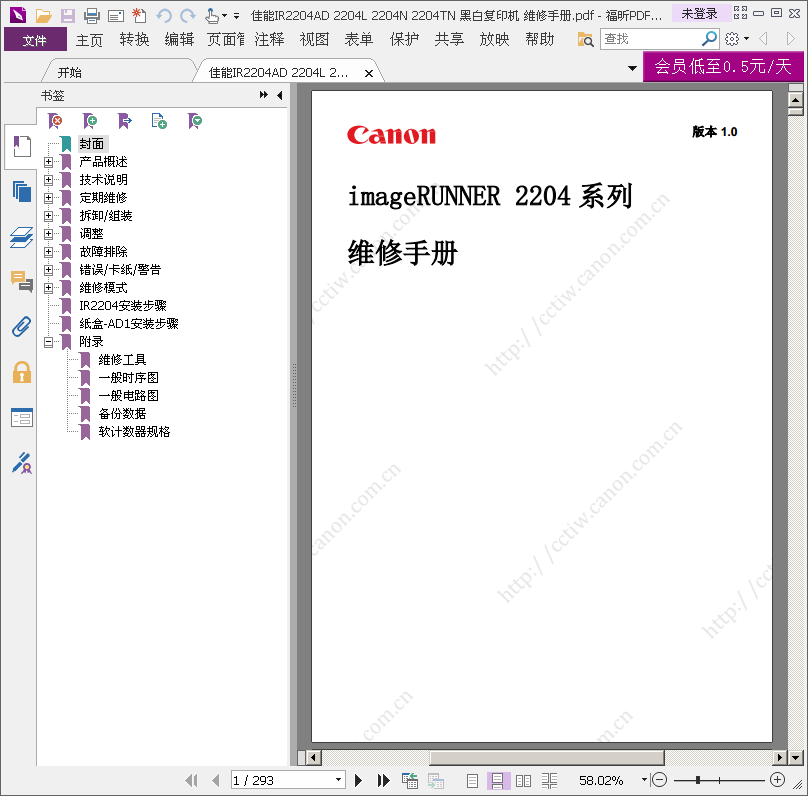Click the 查找 search input field
Viewport: 808px width, 796px height.
[x=651, y=39]
